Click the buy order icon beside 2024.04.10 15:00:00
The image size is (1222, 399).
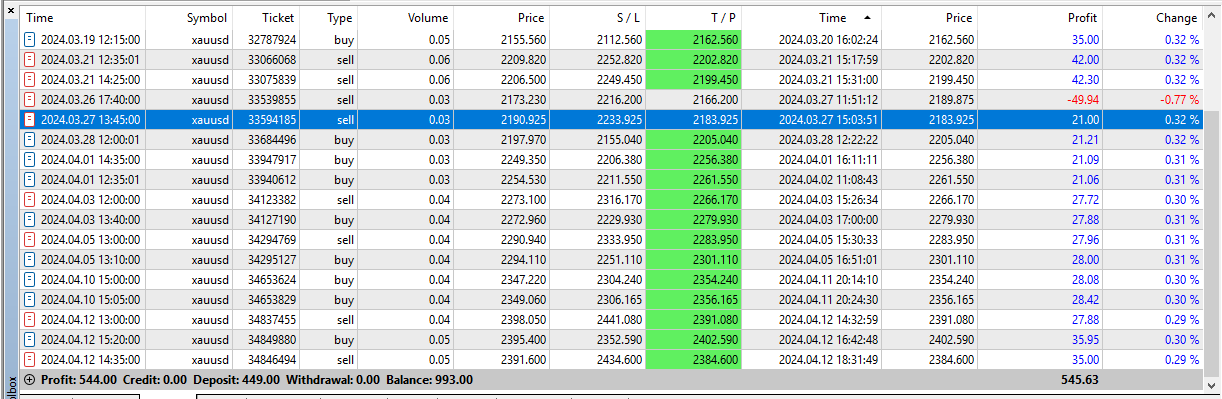31,280
